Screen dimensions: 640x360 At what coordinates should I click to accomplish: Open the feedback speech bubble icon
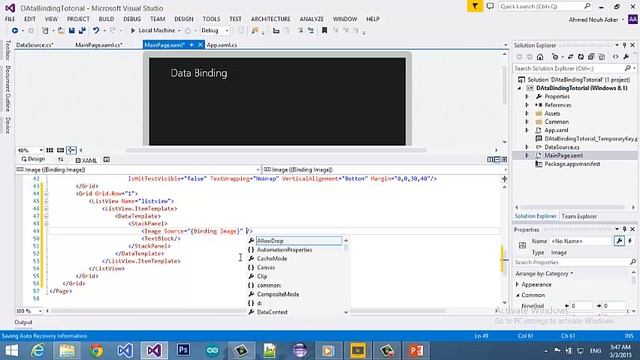coord(490,6)
